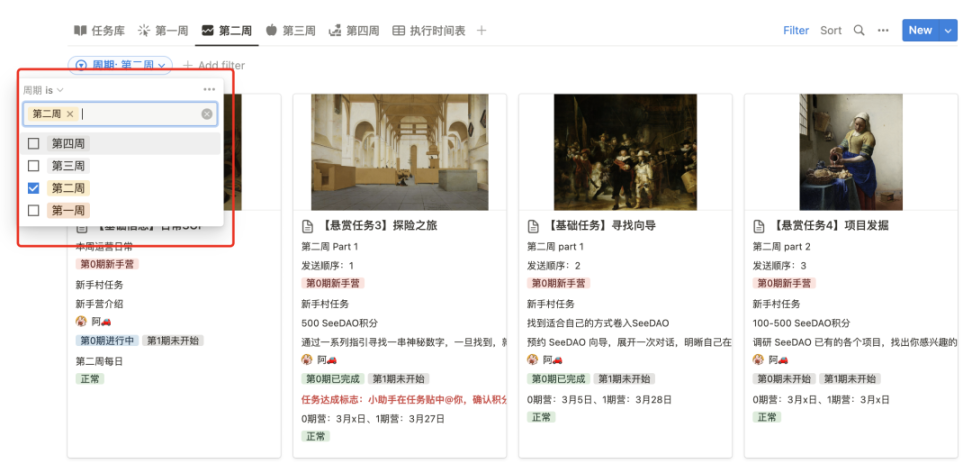Image resolution: width=972 pixels, height=464 pixels.
Task: Click 500 SeeDAO积分 text
Action: tap(340, 323)
